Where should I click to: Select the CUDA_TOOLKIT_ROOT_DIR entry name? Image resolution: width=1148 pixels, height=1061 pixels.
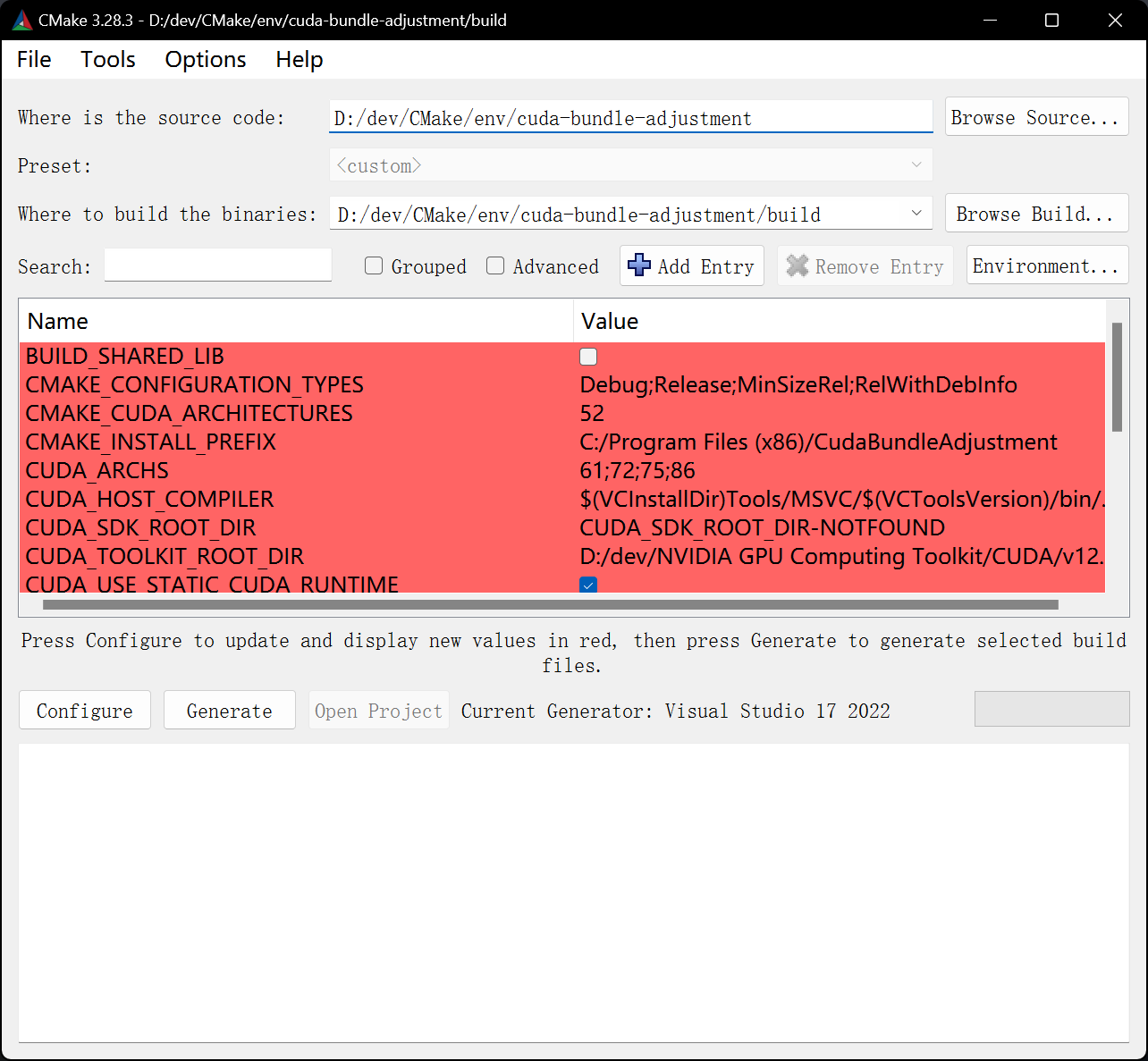(x=165, y=557)
